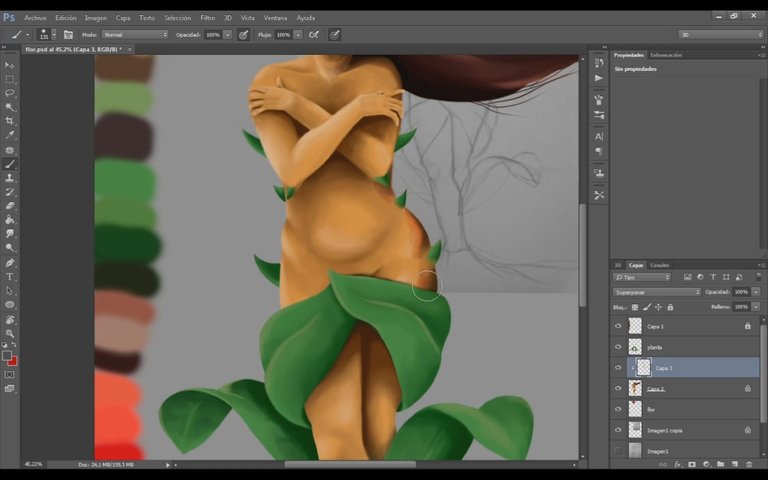
Task: Open the brush panel toggle icon
Action: (68, 35)
